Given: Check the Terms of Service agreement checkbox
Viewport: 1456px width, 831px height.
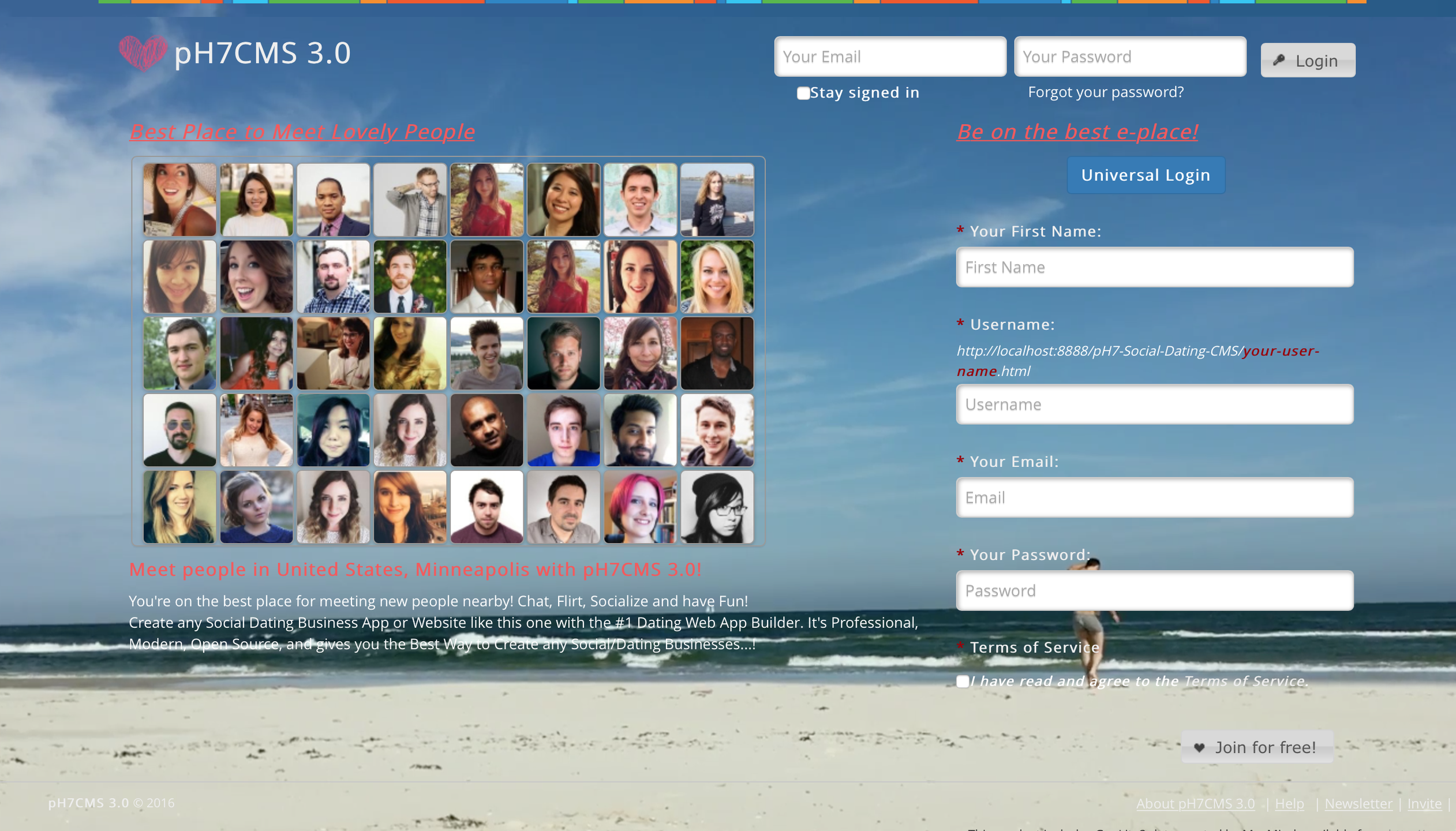Looking at the screenshot, I should pos(962,680).
